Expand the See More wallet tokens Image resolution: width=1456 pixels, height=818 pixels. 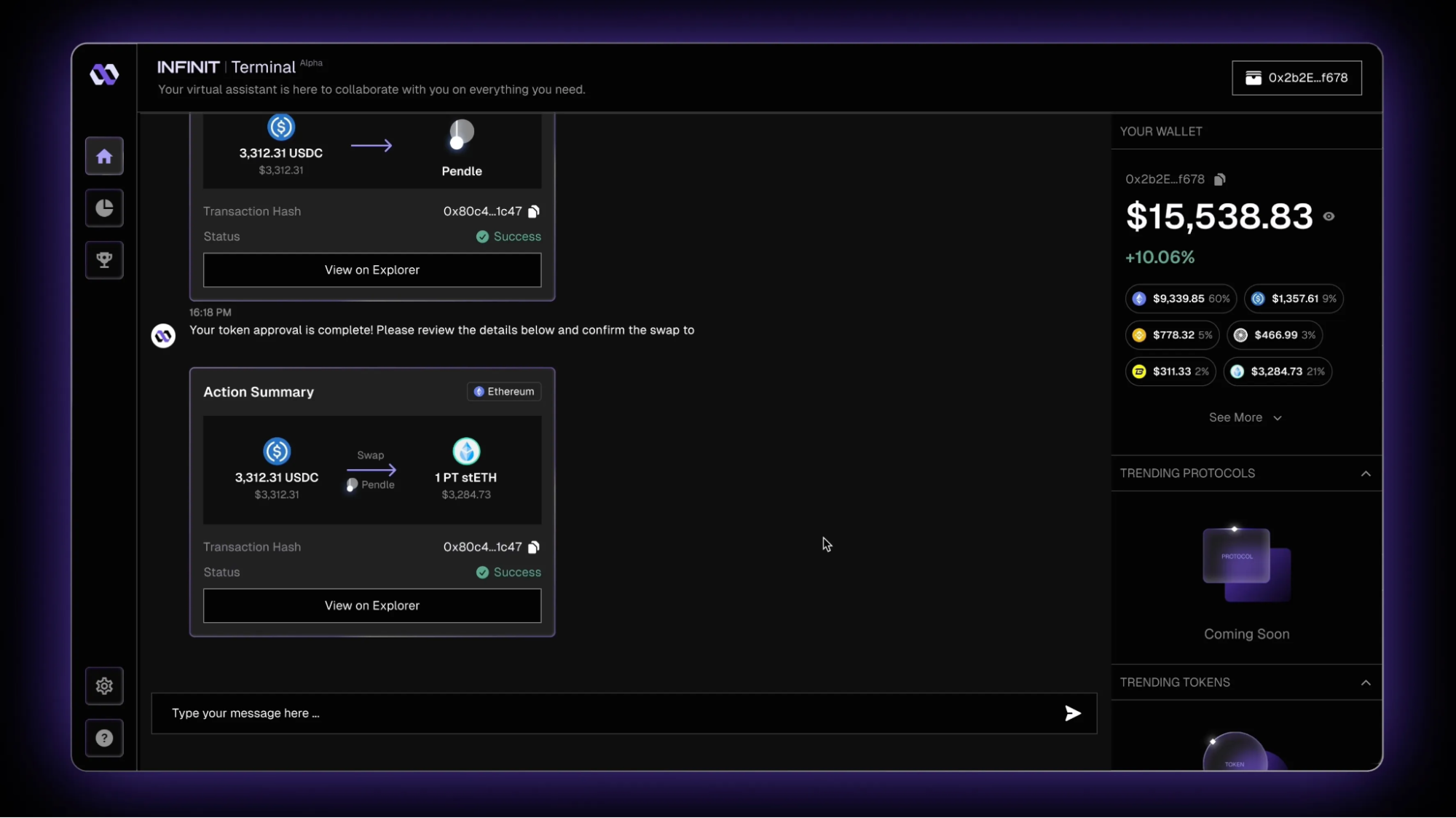coord(1246,417)
